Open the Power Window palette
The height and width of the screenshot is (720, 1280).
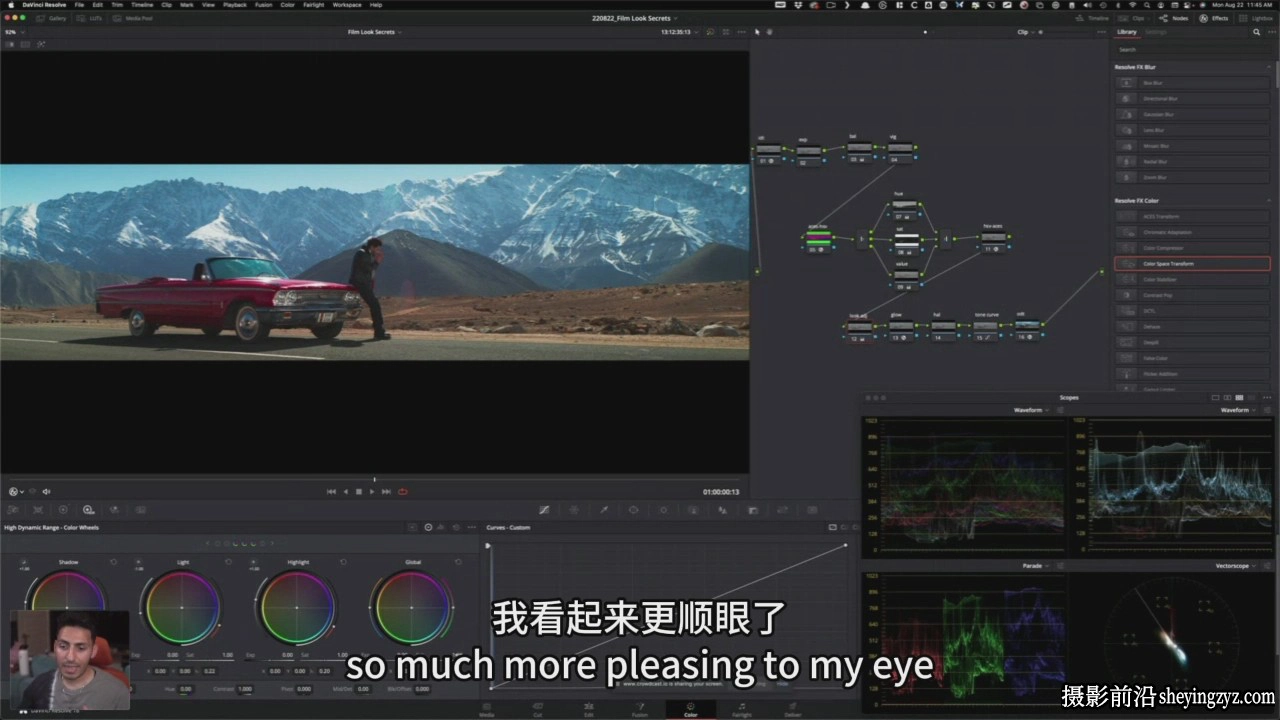(x=633, y=510)
